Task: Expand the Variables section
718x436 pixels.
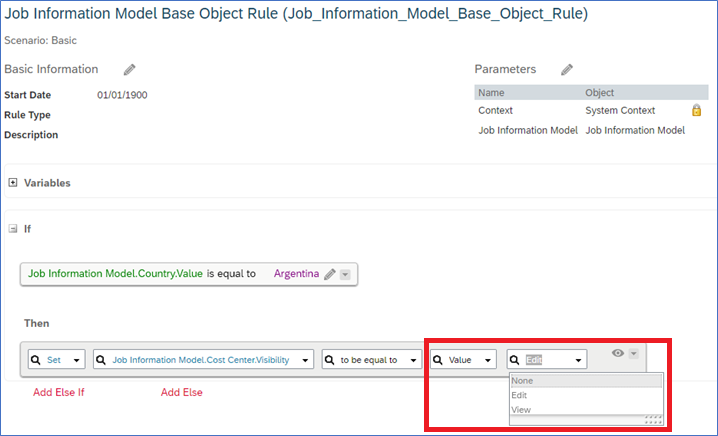Action: pos(13,183)
